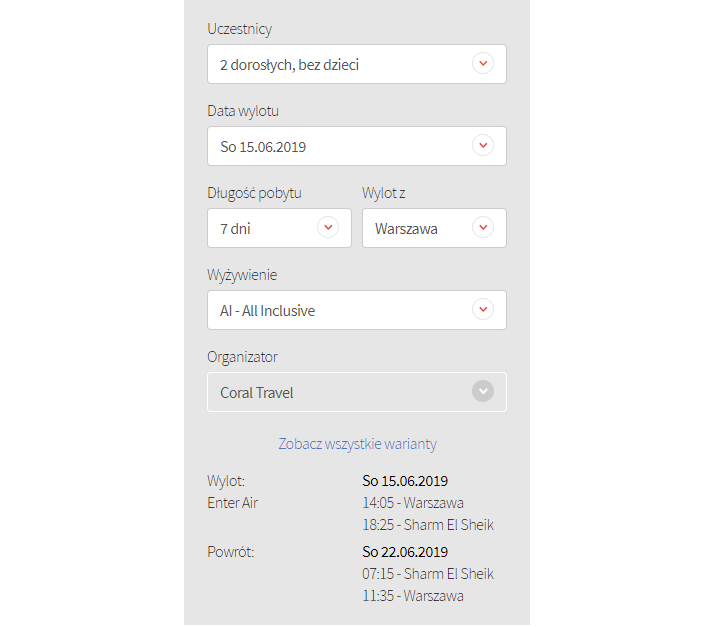Click the 'Data wylotu' field label

pos(249,111)
